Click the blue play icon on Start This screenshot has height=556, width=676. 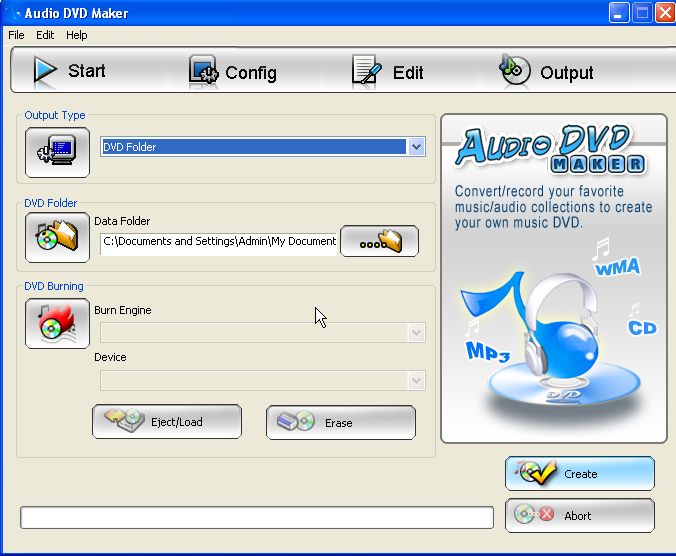pyautogui.click(x=44, y=70)
